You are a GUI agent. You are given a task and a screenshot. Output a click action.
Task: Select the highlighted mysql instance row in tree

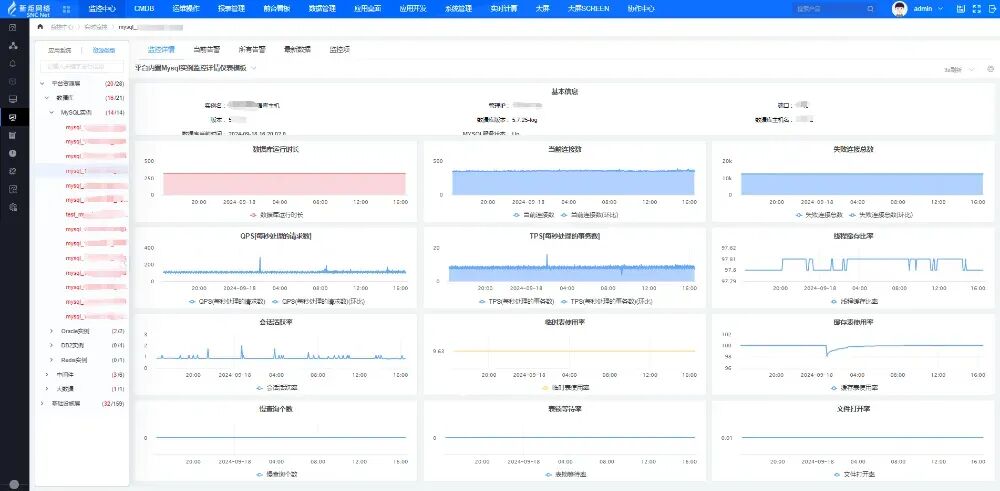click(x=82, y=171)
